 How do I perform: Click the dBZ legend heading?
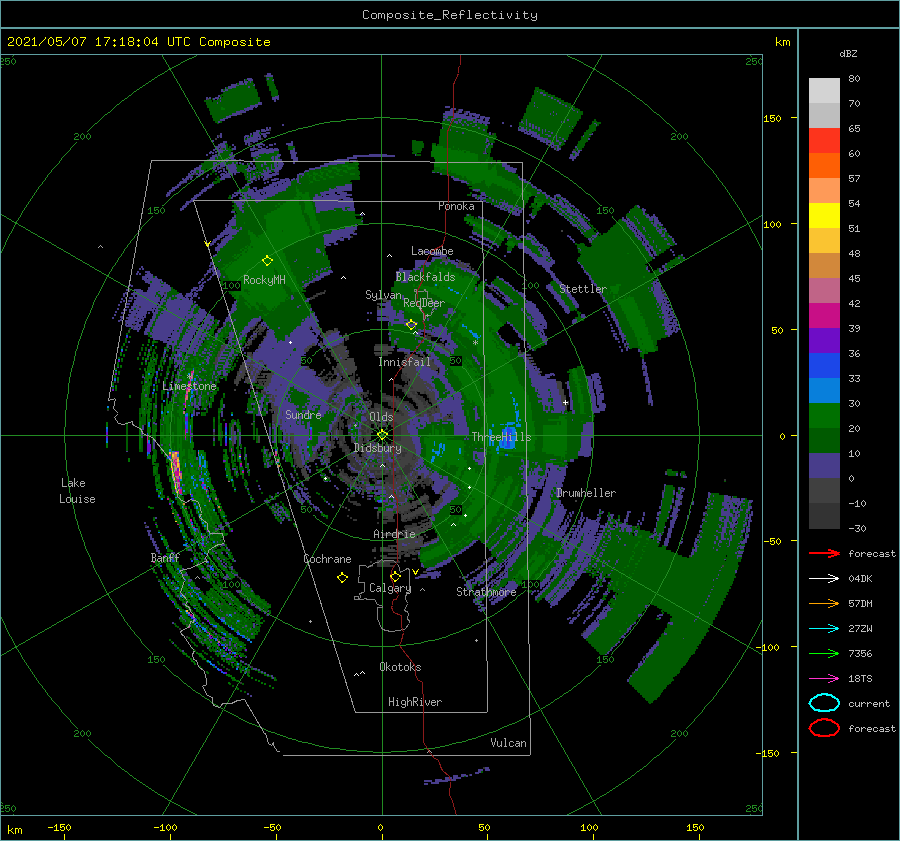point(848,53)
